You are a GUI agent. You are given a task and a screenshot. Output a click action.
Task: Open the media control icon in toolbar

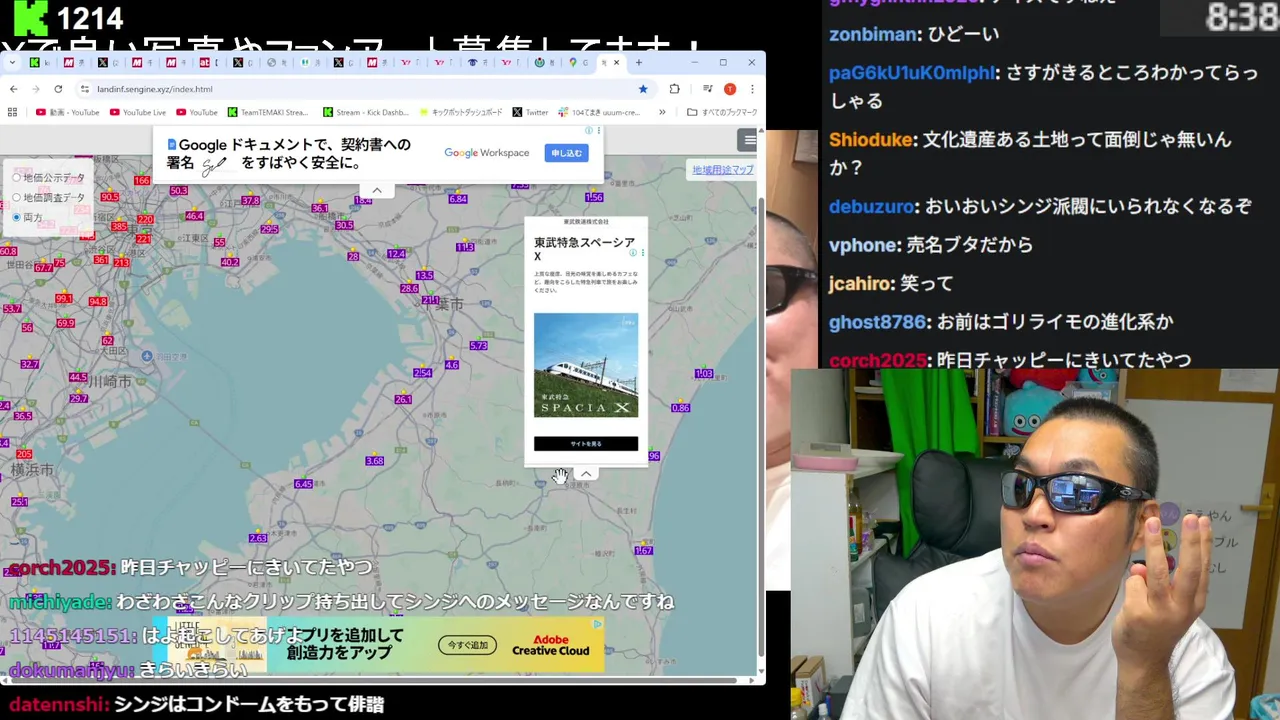[x=707, y=89]
